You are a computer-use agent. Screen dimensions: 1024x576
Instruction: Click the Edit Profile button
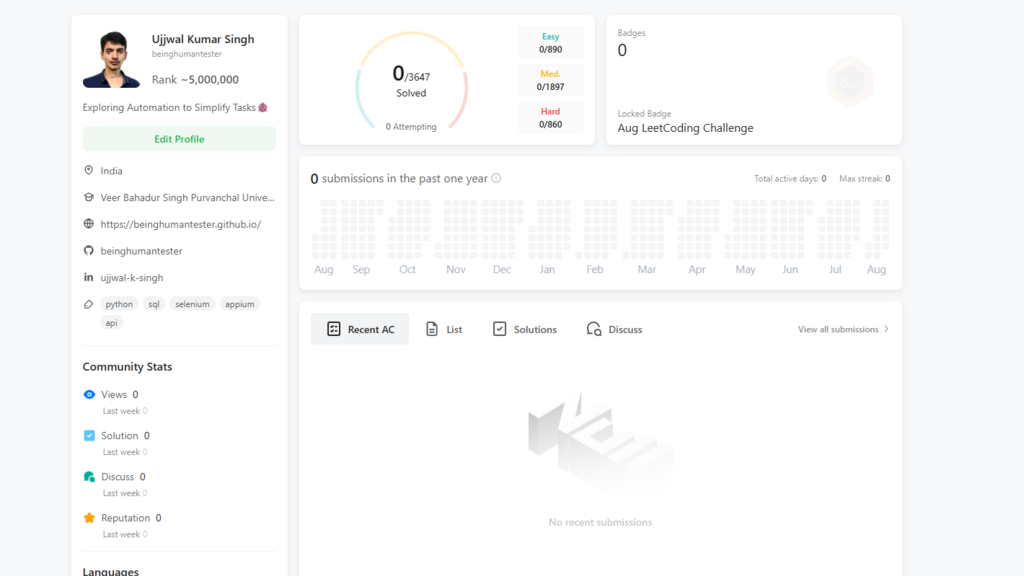pos(179,139)
